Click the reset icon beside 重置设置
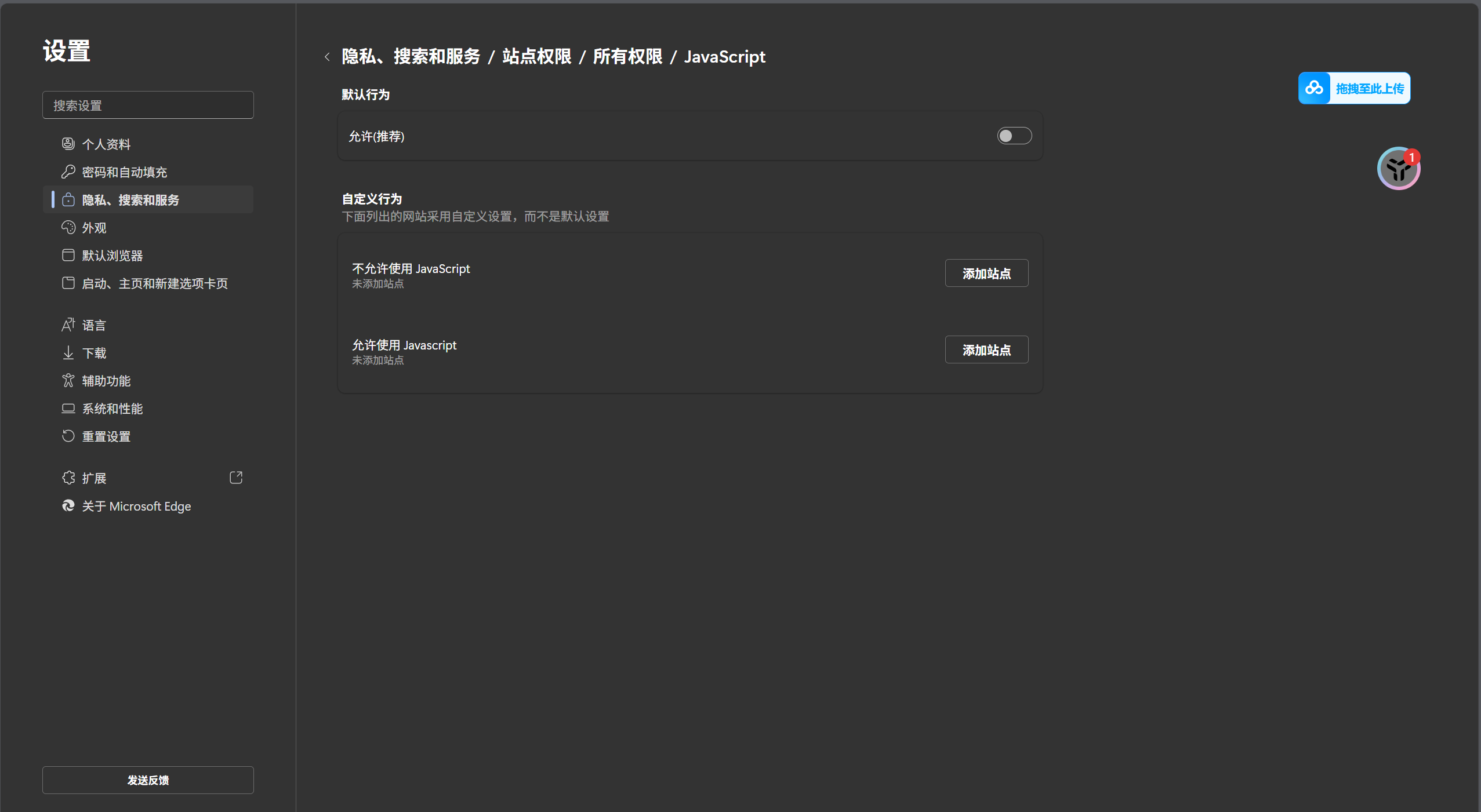 [x=68, y=436]
